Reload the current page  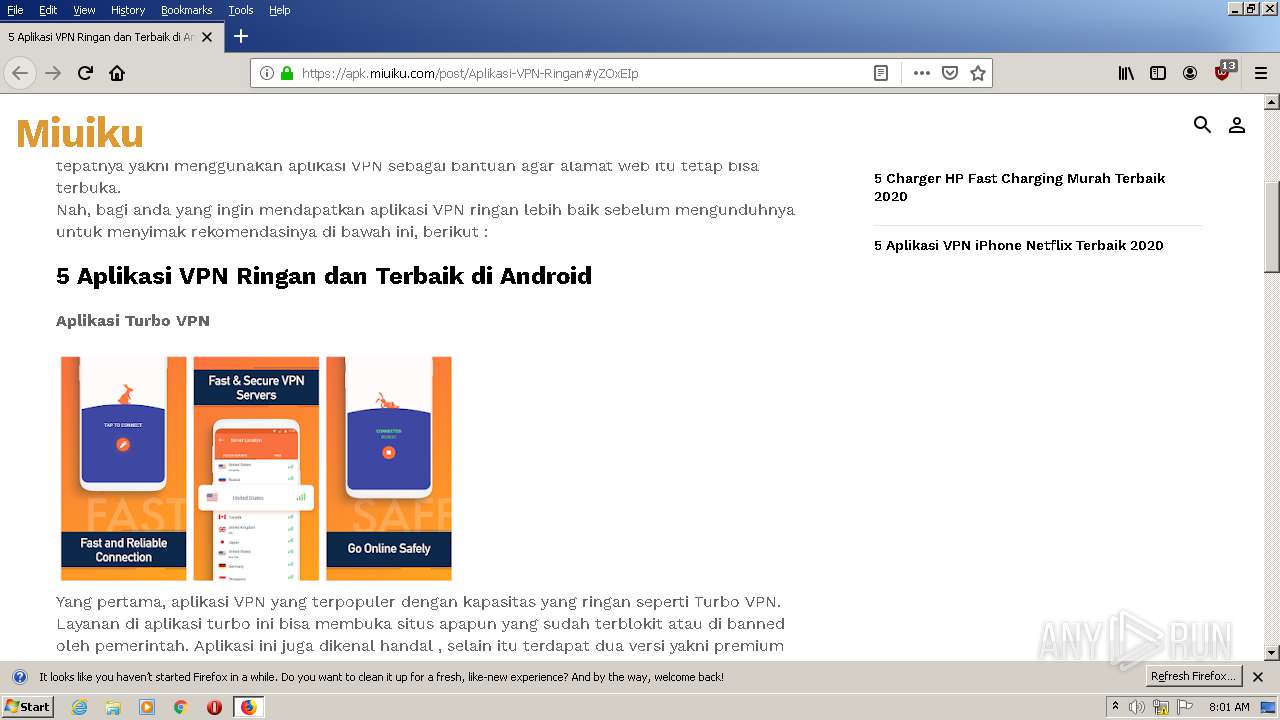pyautogui.click(x=85, y=73)
